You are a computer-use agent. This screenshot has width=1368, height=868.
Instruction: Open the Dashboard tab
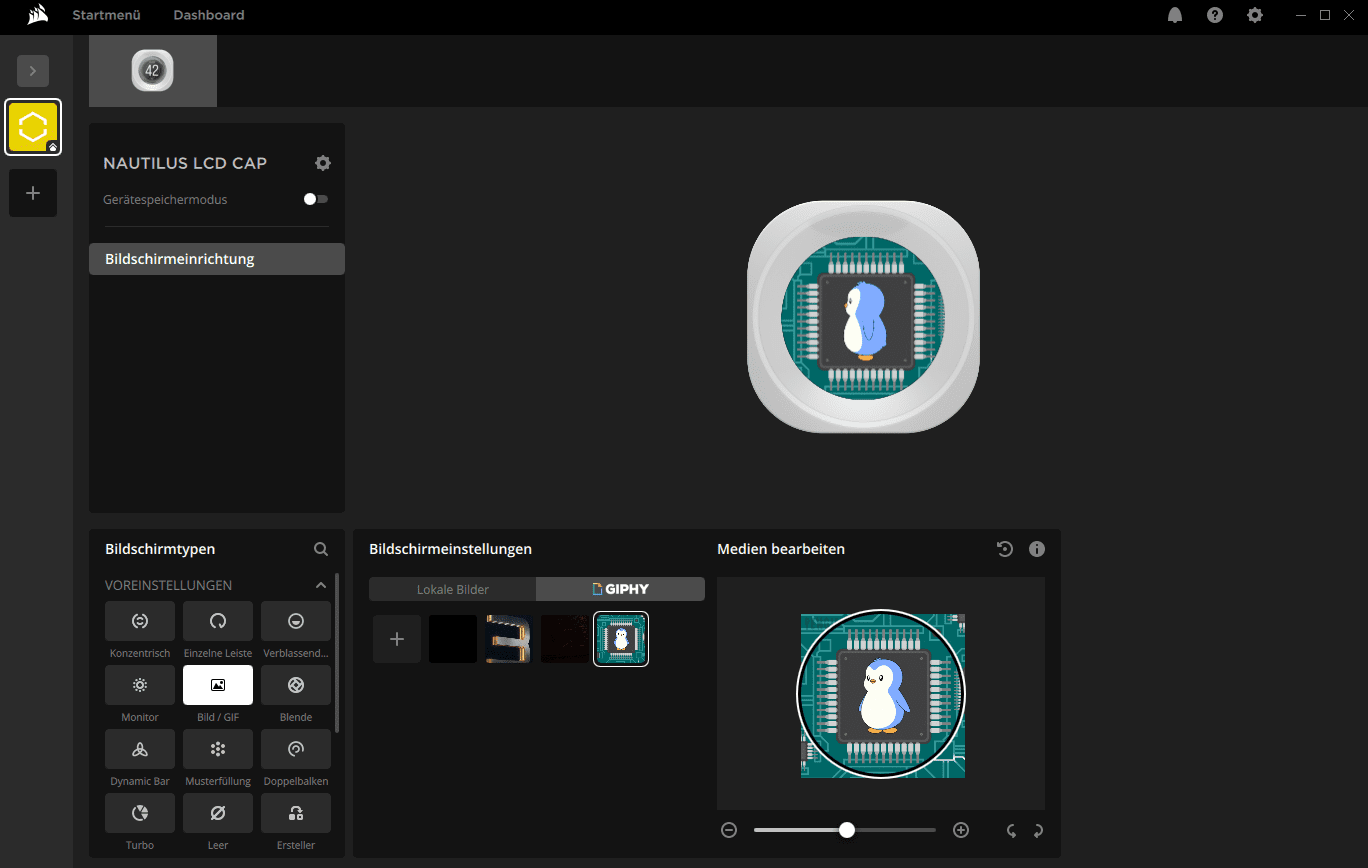click(209, 15)
